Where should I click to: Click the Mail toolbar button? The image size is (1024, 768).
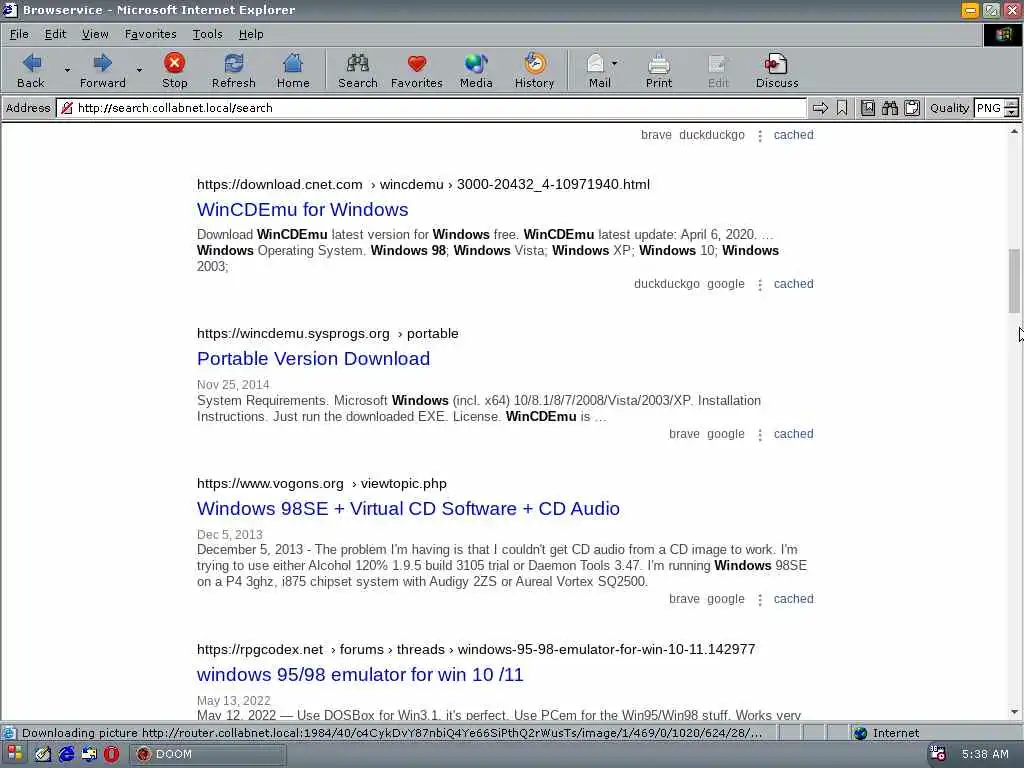click(x=599, y=71)
